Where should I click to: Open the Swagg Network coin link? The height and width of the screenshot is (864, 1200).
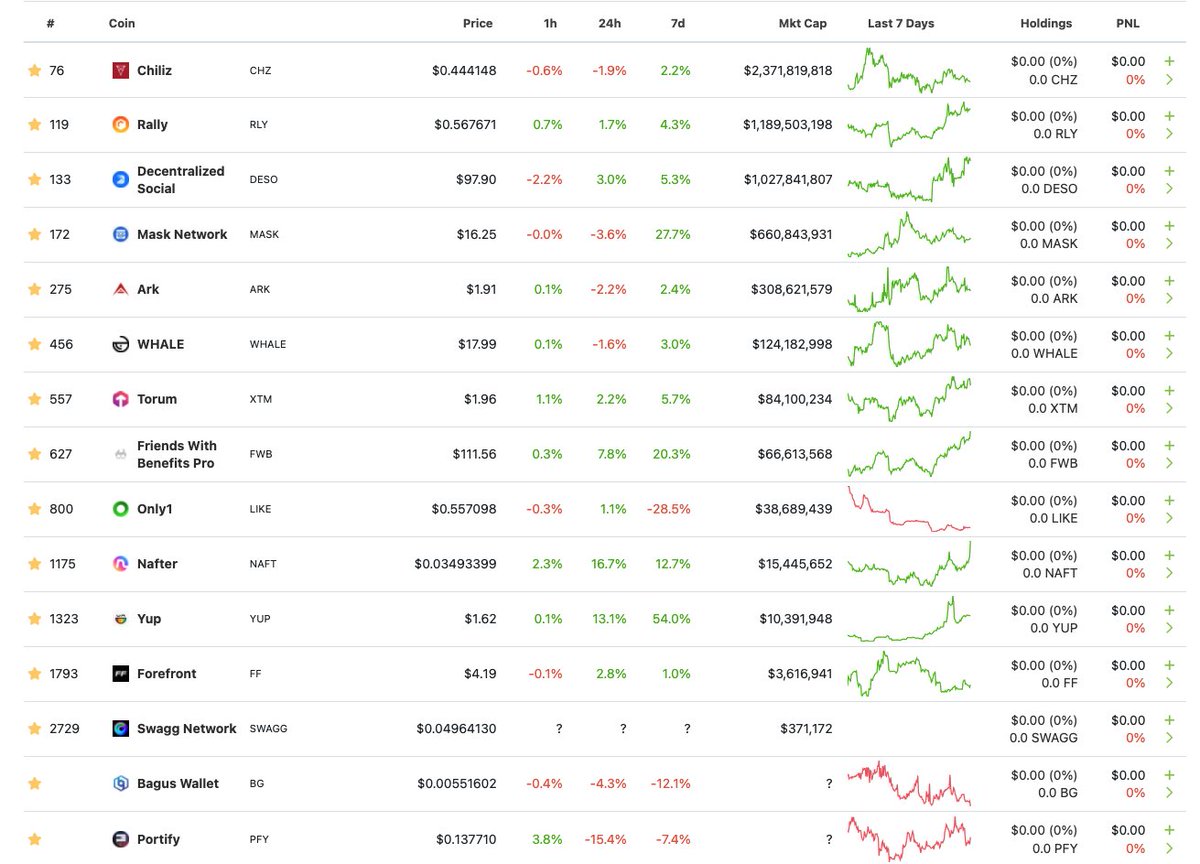pyautogui.click(x=187, y=729)
